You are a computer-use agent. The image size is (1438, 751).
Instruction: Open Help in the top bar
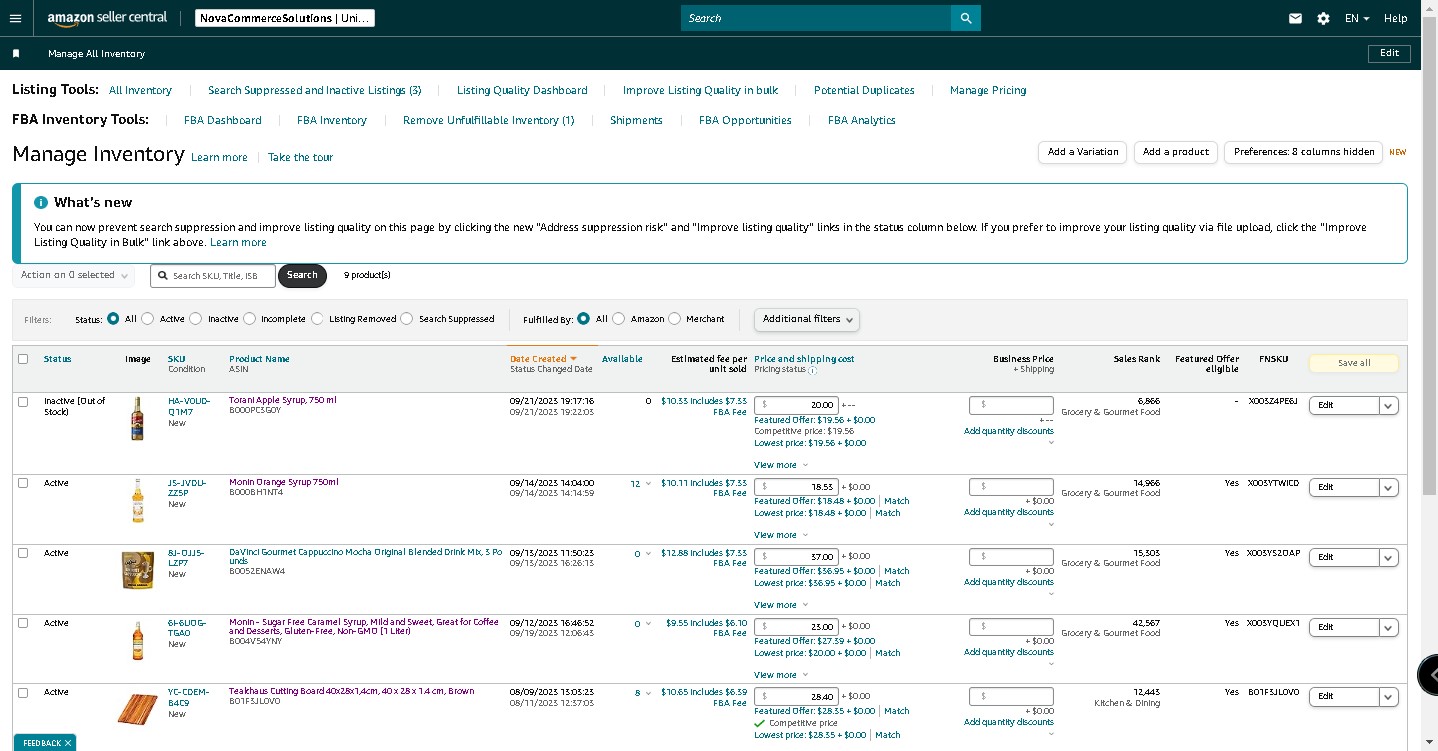(x=1395, y=18)
